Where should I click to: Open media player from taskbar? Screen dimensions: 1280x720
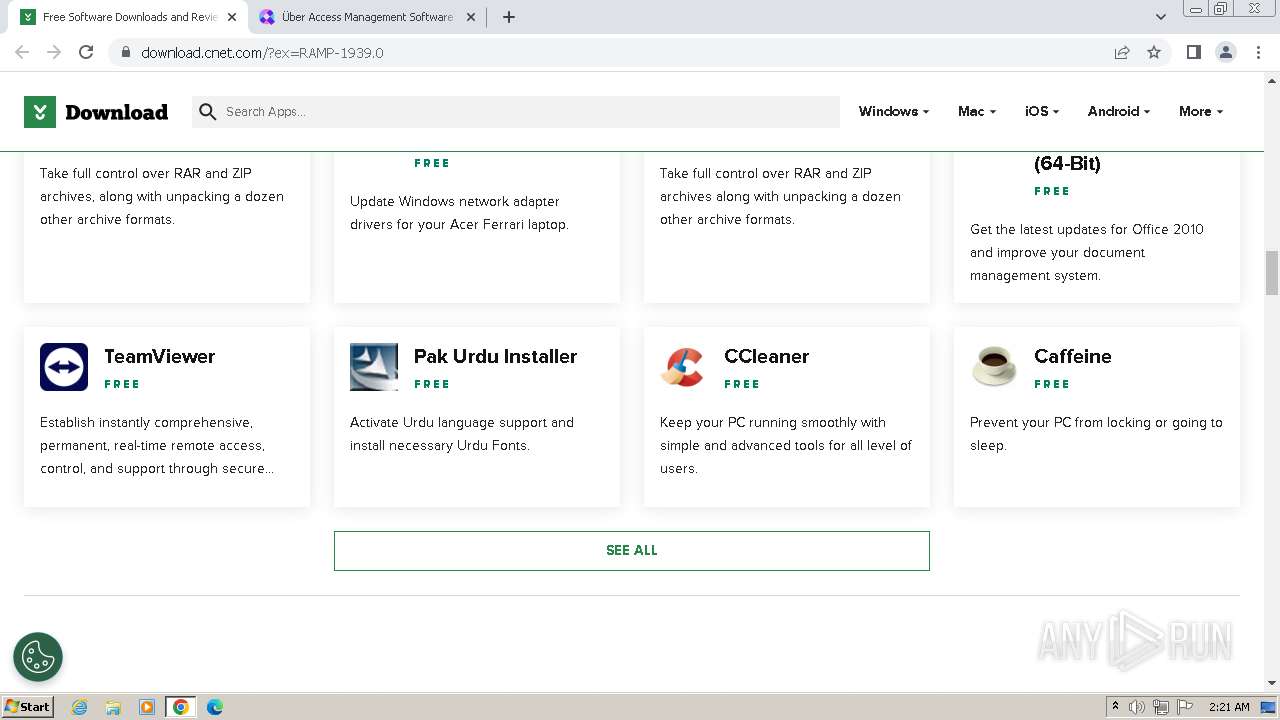click(147, 707)
